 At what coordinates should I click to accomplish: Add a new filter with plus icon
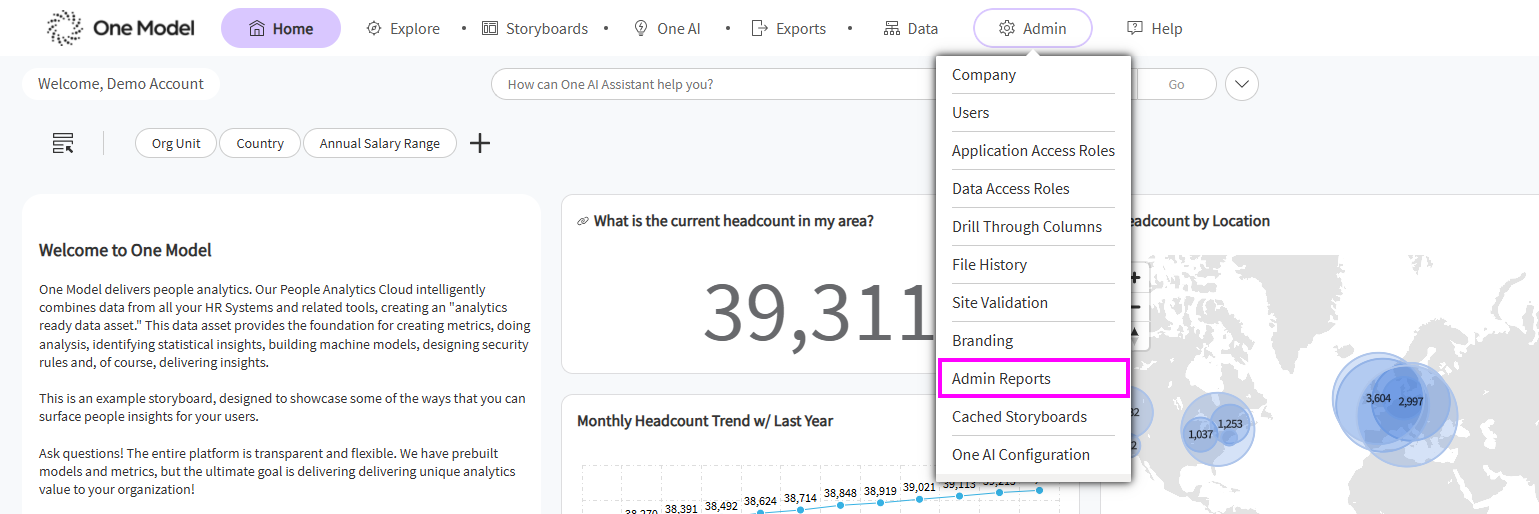pos(480,143)
